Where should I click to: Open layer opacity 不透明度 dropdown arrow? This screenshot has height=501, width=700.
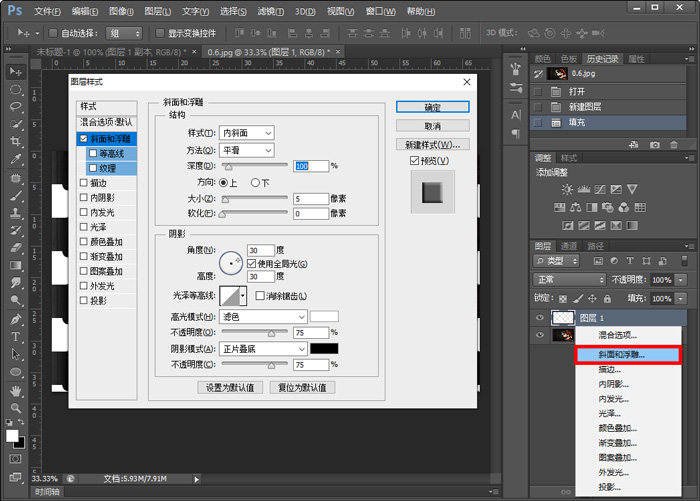681,280
